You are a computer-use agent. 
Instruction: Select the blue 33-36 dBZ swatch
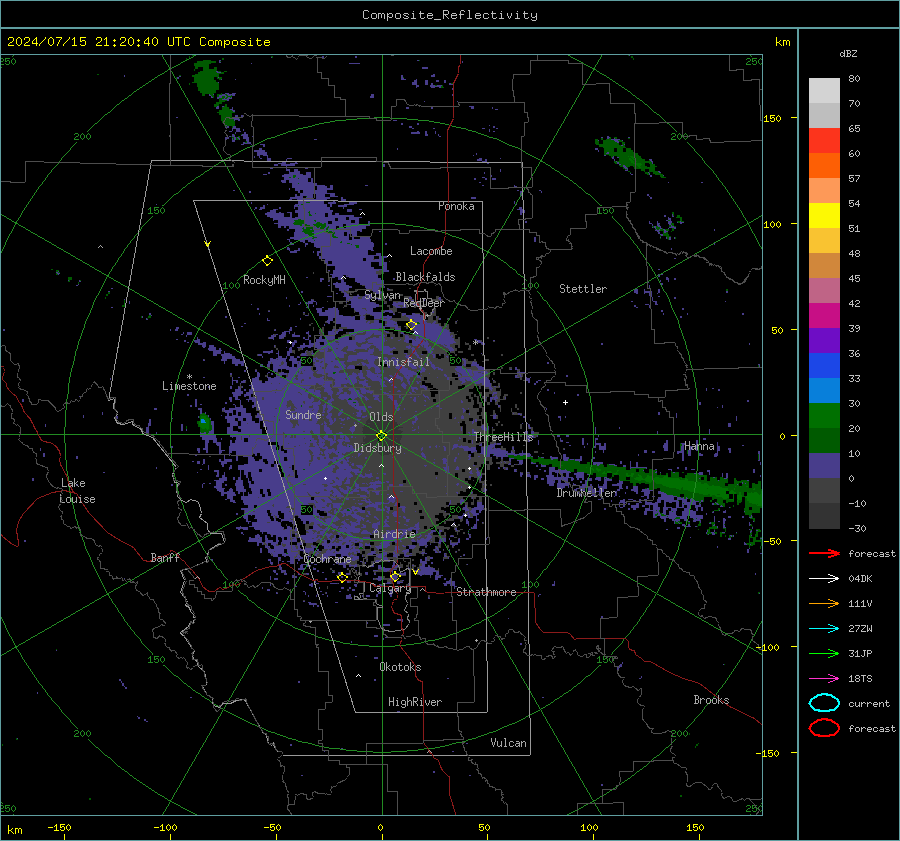(x=824, y=366)
